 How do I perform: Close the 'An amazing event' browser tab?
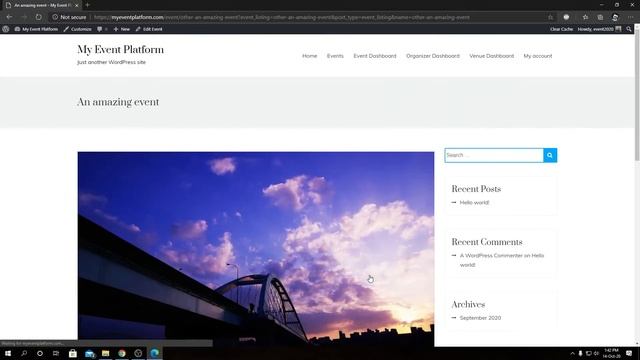[76, 5]
